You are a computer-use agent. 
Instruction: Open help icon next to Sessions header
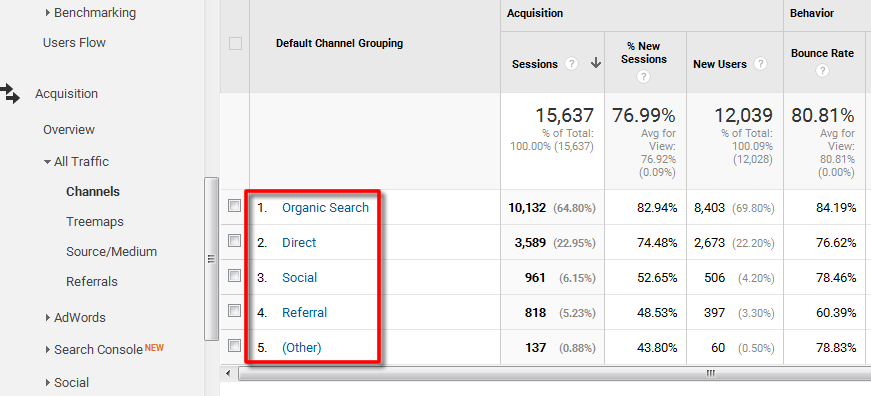(571, 64)
